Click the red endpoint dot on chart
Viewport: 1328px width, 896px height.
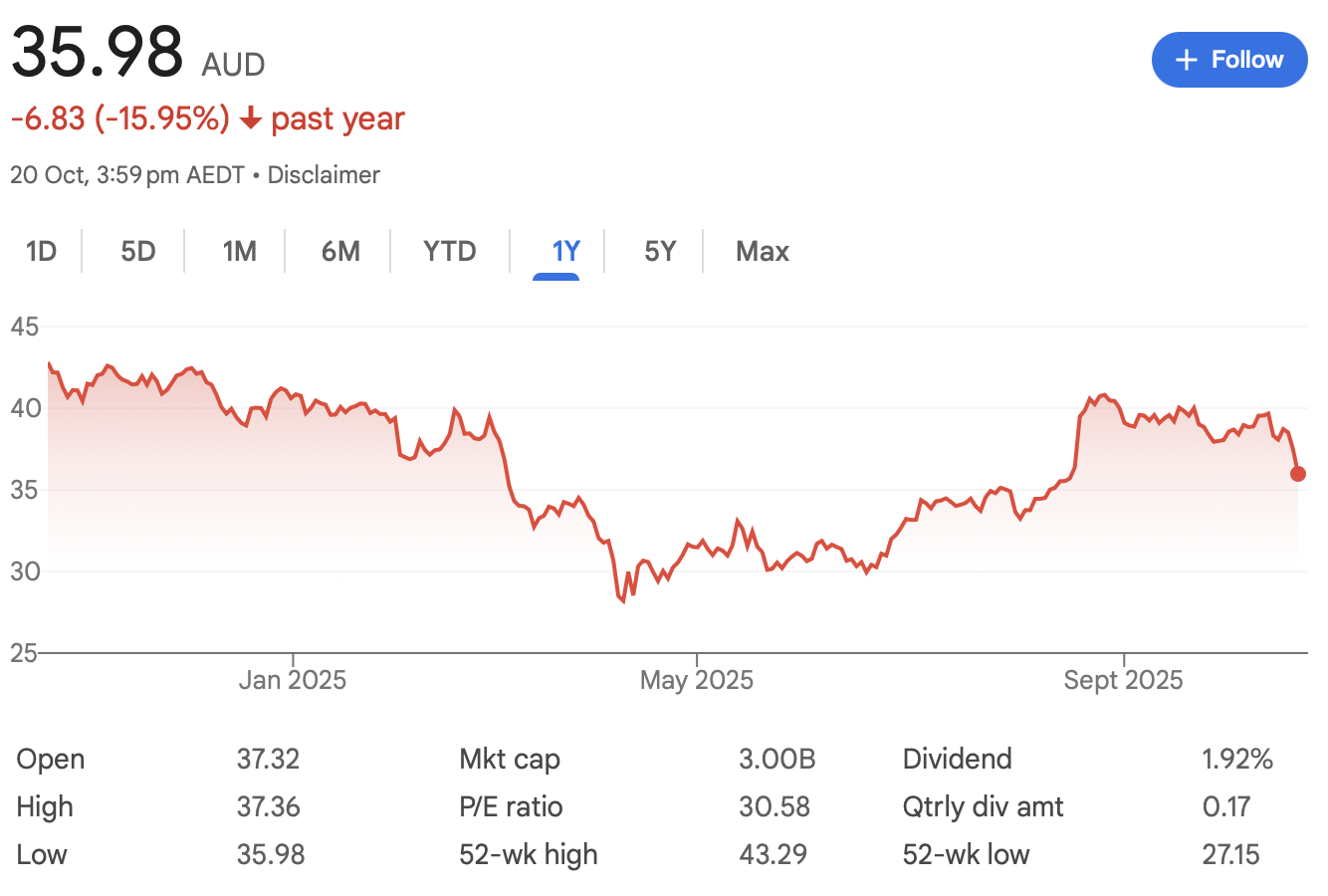pyautogui.click(x=1297, y=474)
